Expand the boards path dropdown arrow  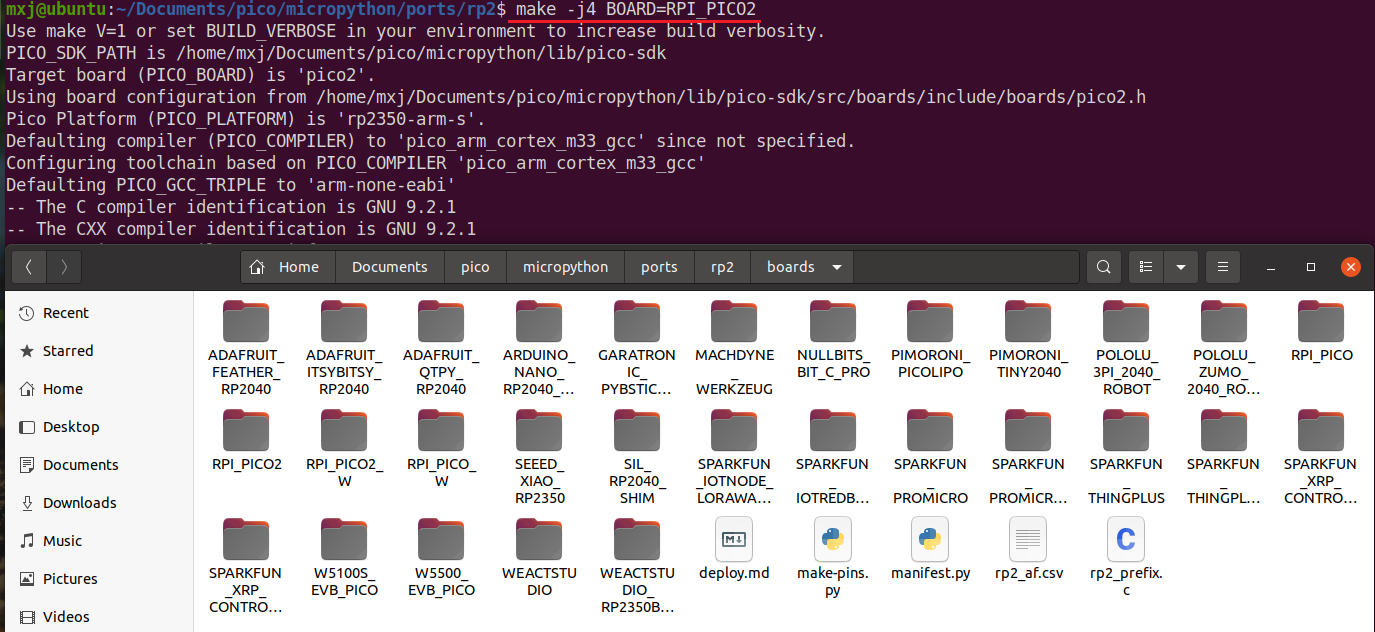[836, 267]
